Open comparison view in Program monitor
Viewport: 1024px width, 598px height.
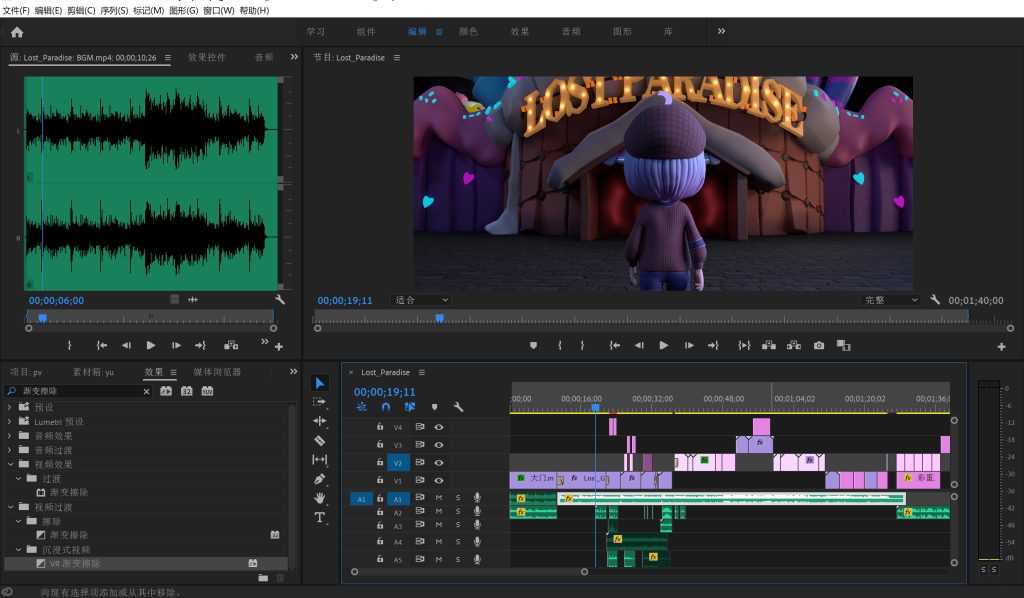(844, 345)
